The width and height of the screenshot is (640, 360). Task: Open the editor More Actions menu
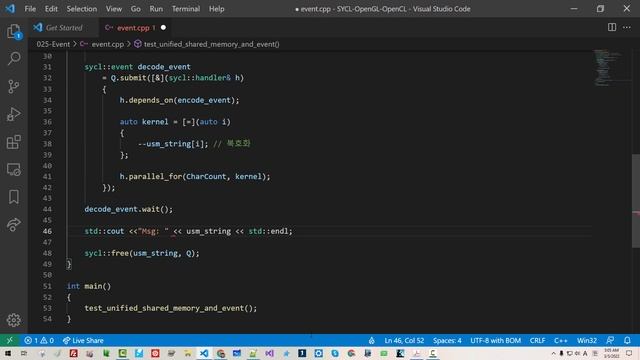click(627, 27)
